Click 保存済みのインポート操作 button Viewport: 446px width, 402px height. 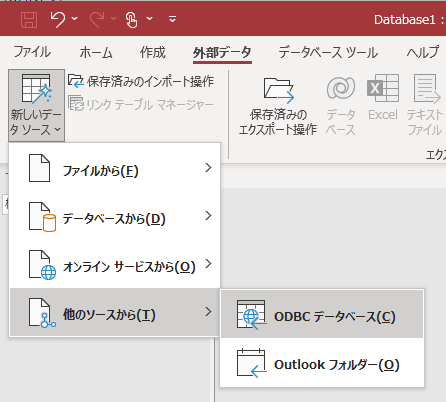click(x=141, y=81)
